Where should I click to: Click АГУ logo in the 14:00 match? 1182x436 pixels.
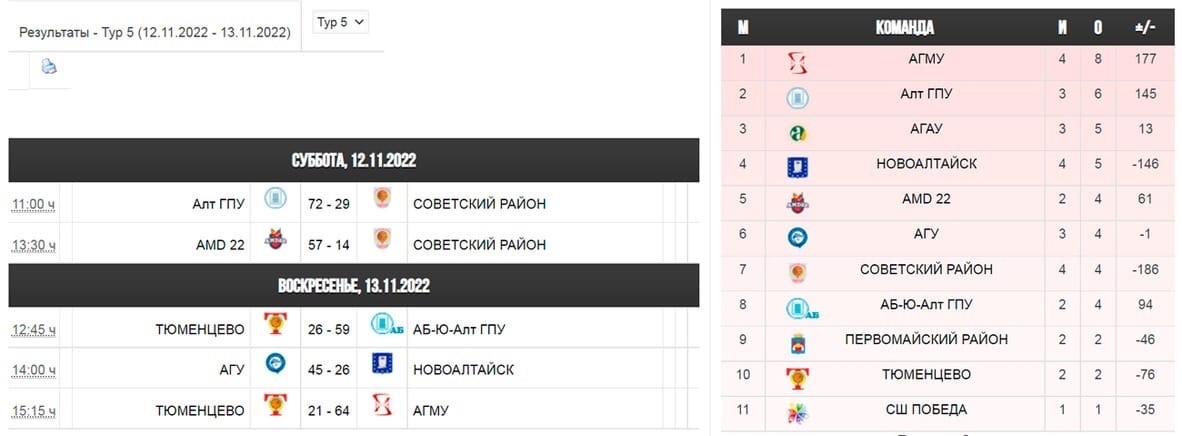pos(275,364)
